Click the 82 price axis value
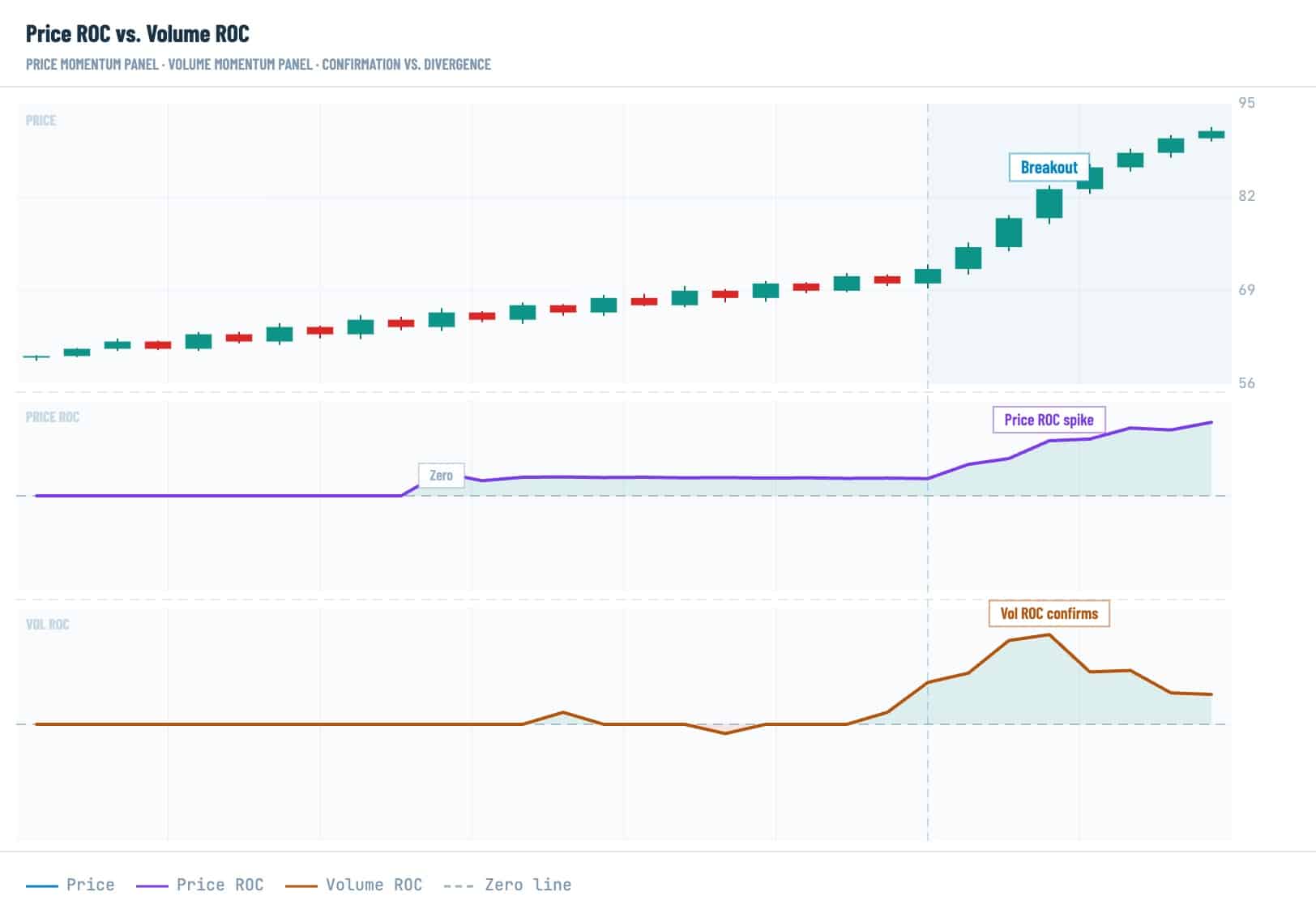Image resolution: width=1316 pixels, height=922 pixels. coord(1246,196)
